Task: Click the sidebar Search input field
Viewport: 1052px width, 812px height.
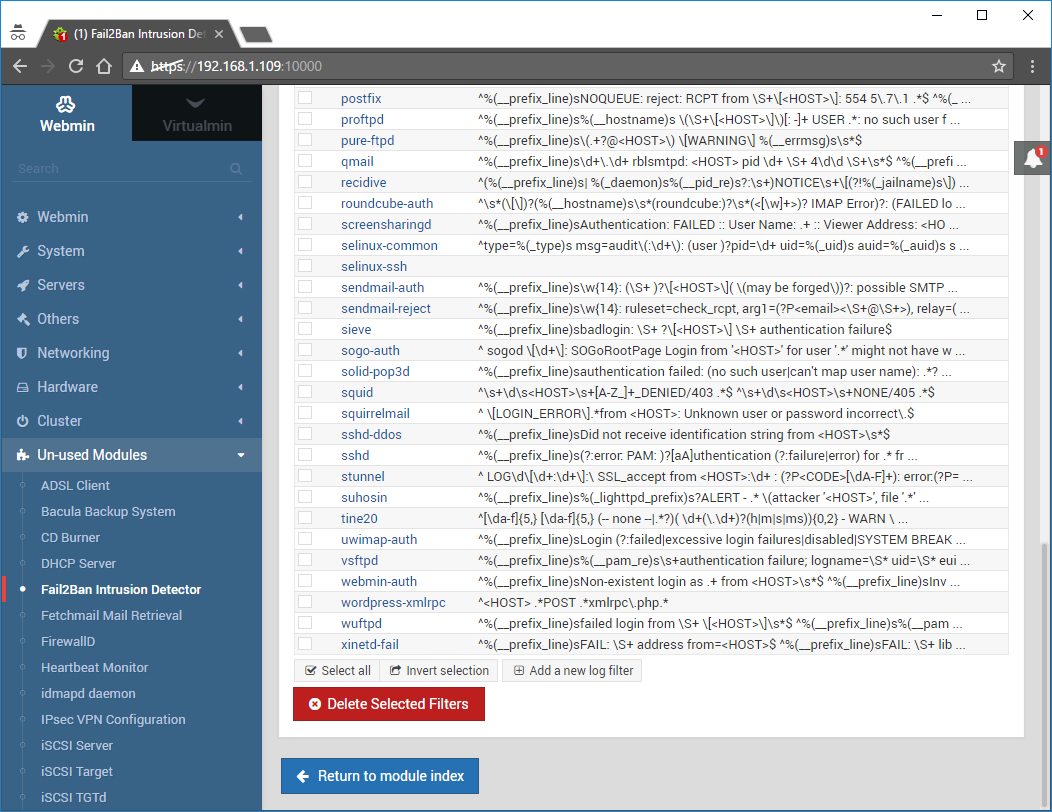Action: click(132, 168)
